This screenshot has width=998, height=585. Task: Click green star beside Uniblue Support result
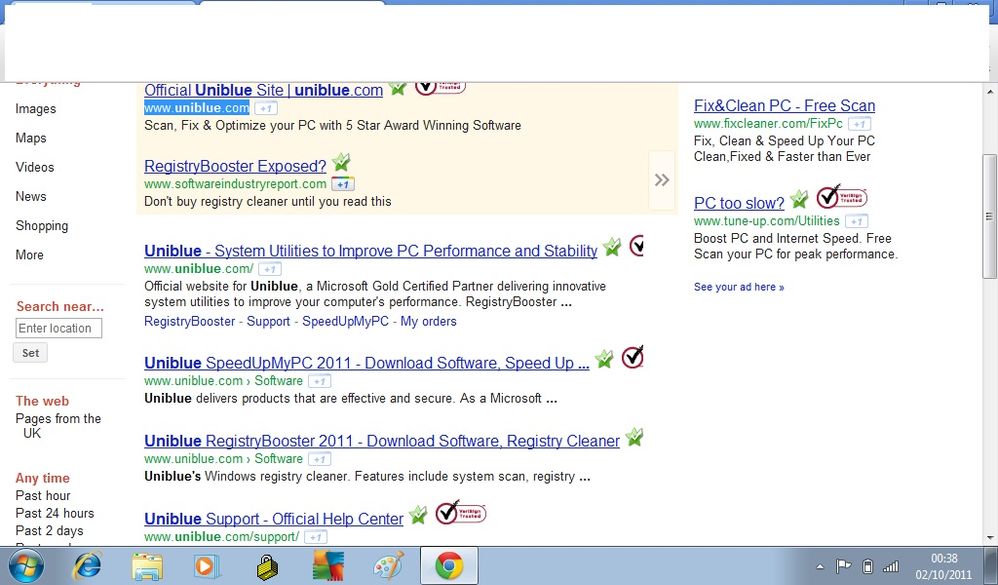[x=418, y=515]
